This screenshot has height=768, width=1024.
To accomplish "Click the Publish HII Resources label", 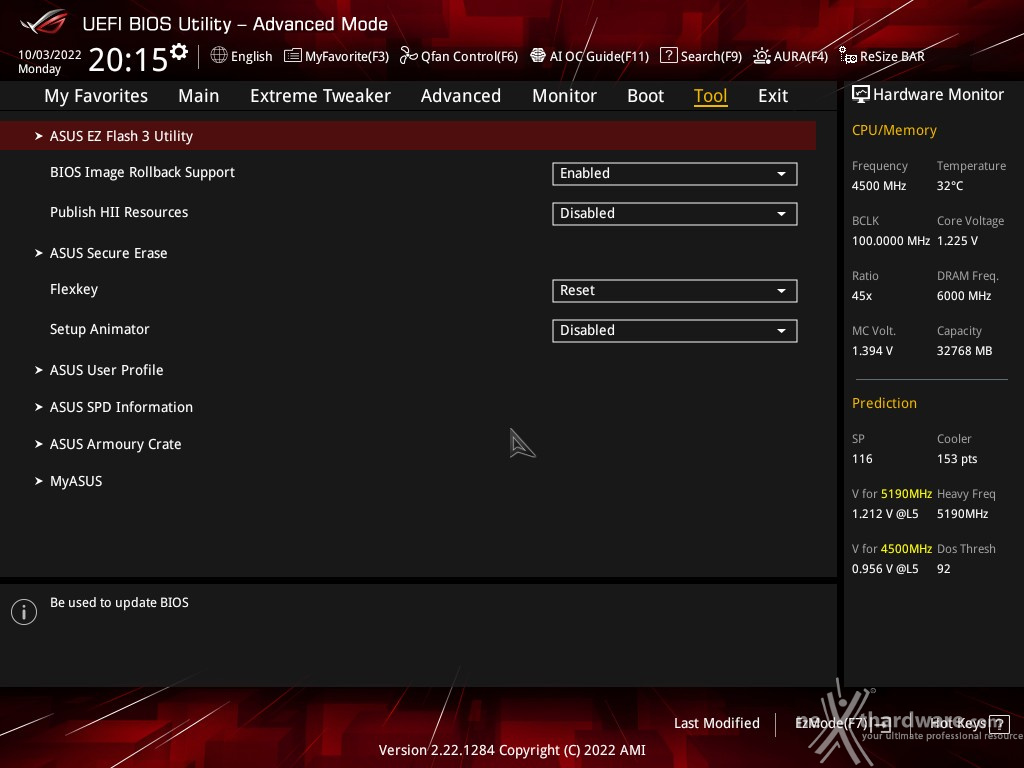I will coord(119,212).
